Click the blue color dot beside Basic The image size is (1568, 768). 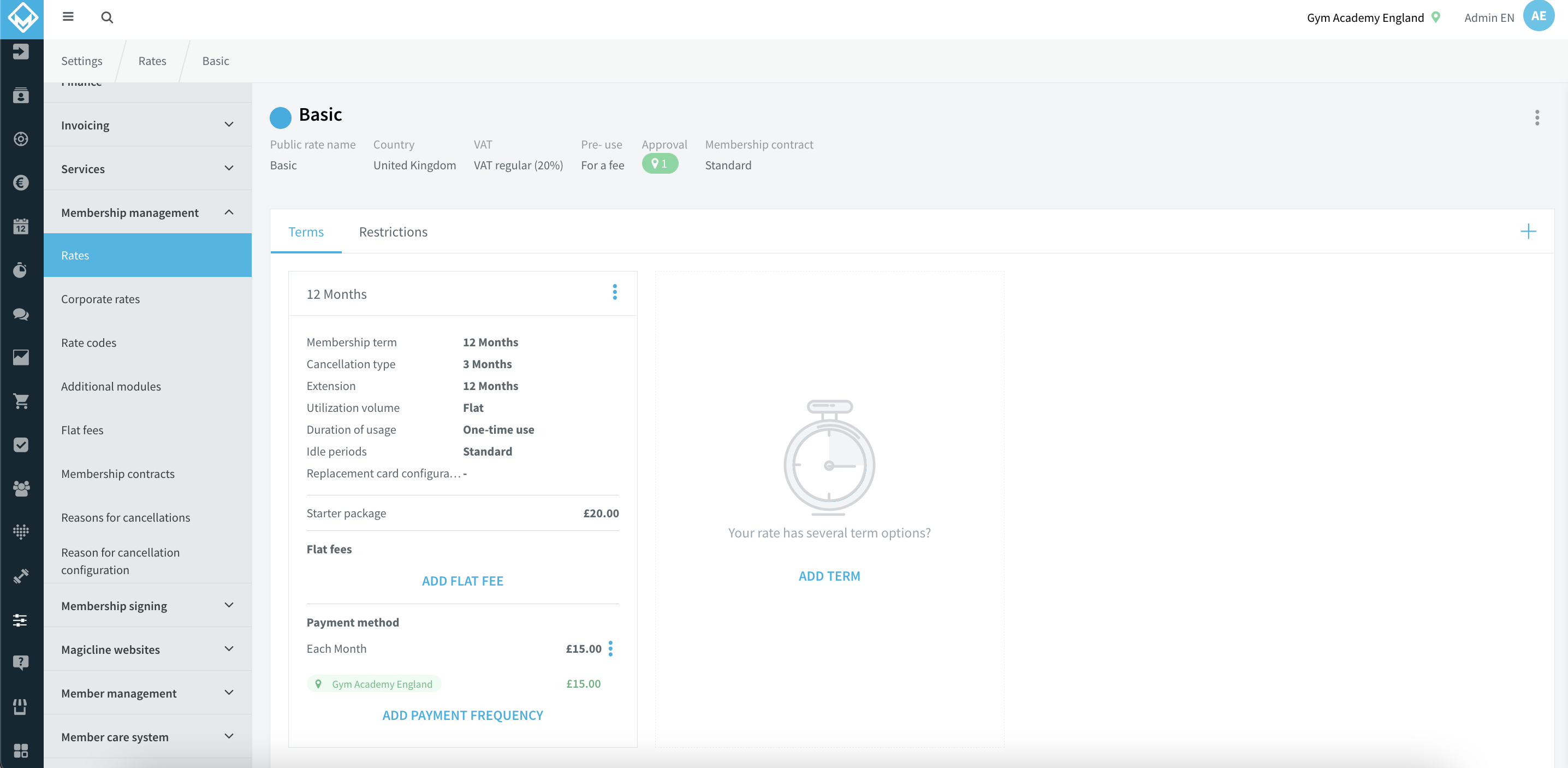[281, 117]
